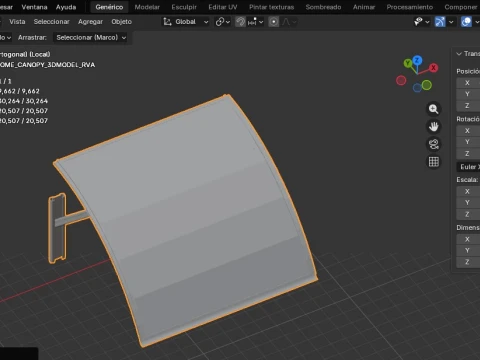Open gizmo options chevron dropdown
Screen dimensions: 480x360
[x=451, y=22]
